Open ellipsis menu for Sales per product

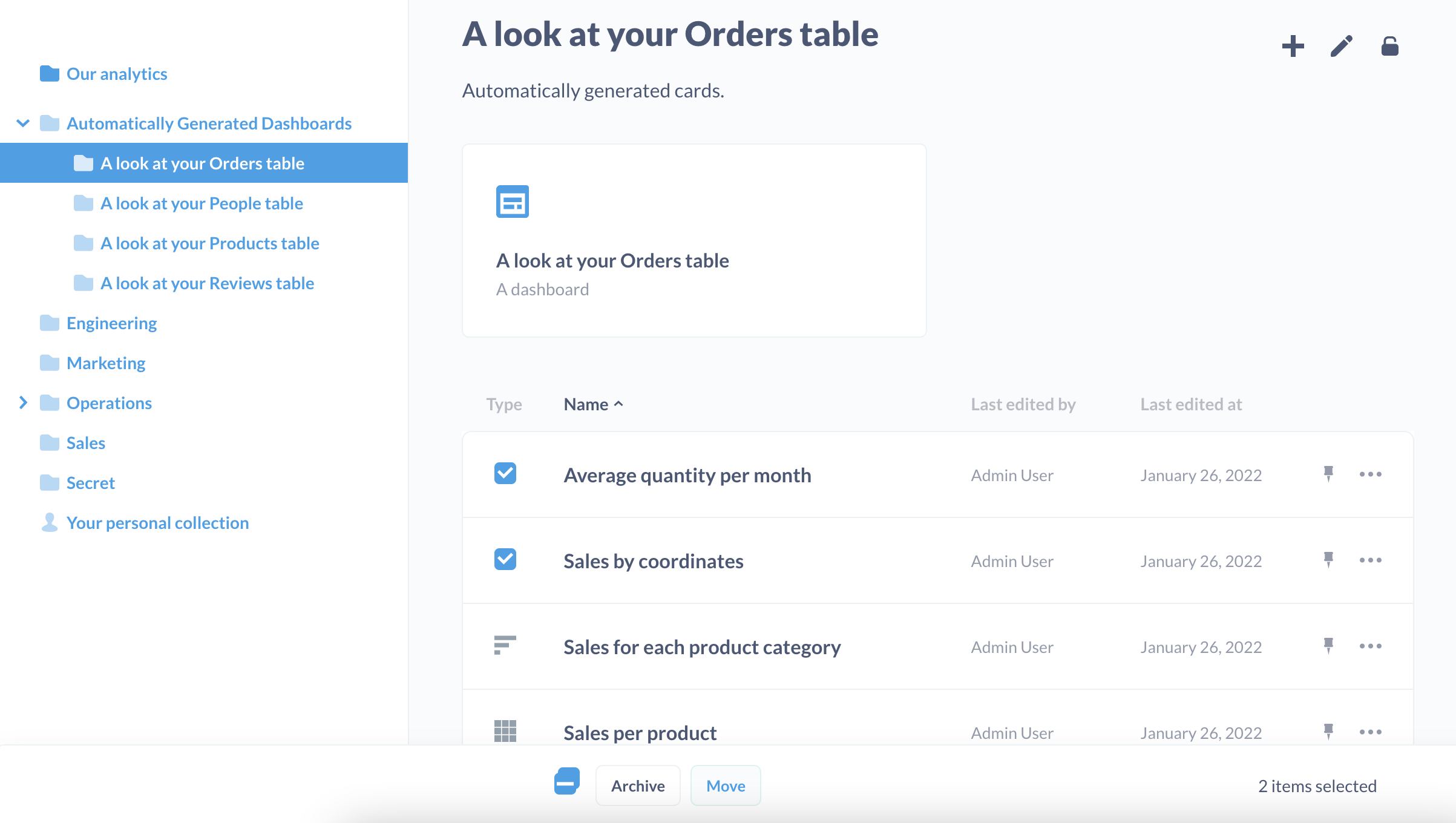click(x=1370, y=732)
